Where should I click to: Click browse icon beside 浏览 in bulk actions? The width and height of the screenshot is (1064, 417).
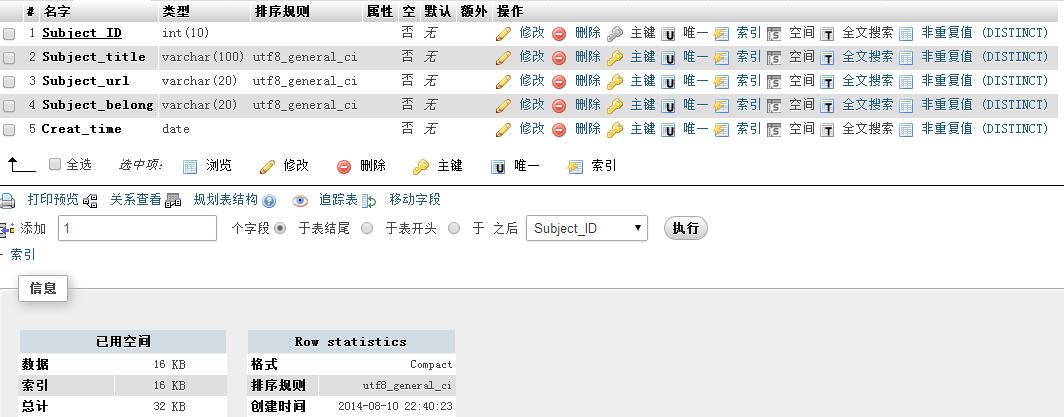pyautogui.click(x=191, y=167)
